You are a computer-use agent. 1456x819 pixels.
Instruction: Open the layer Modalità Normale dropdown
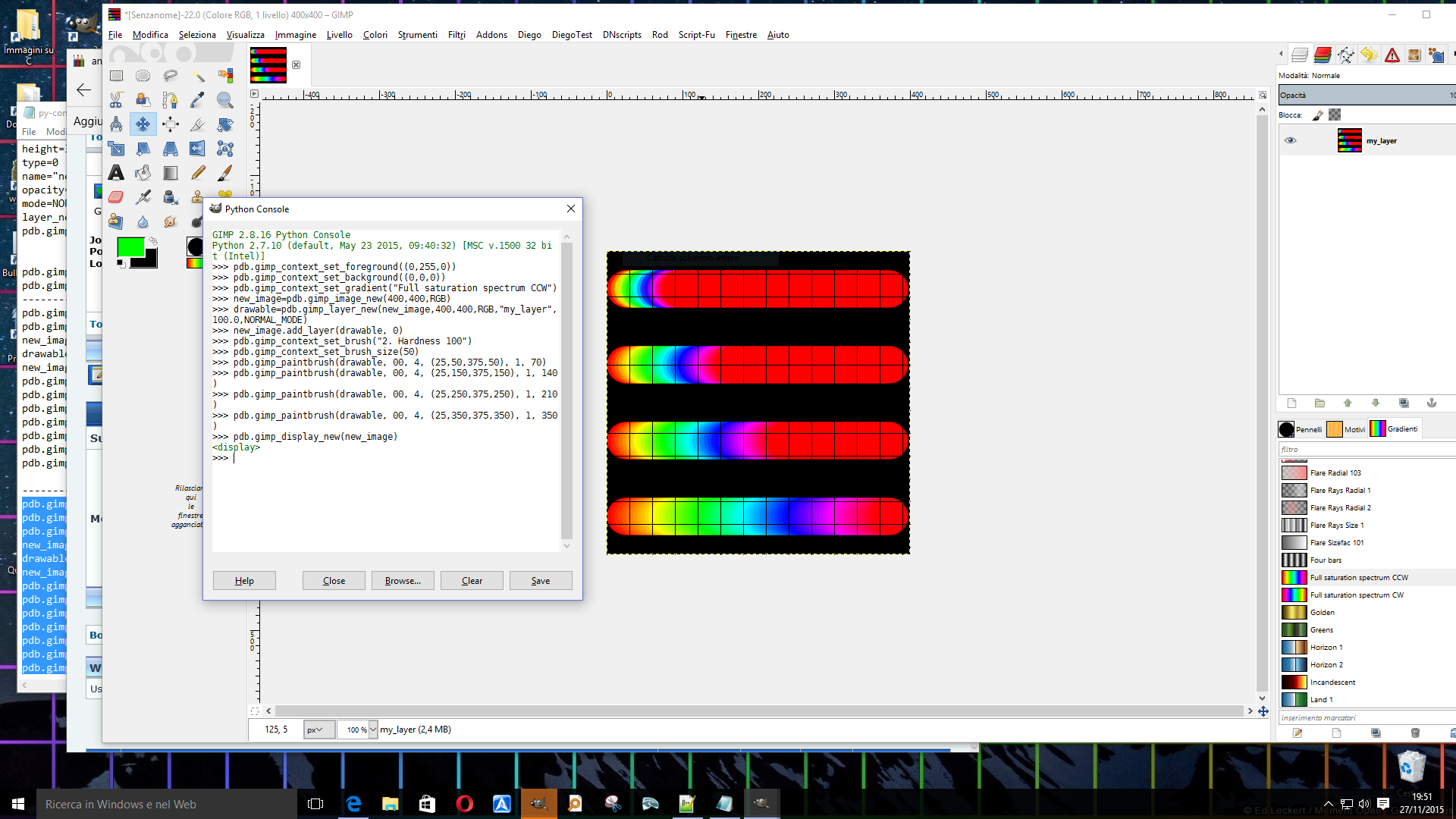point(1365,75)
